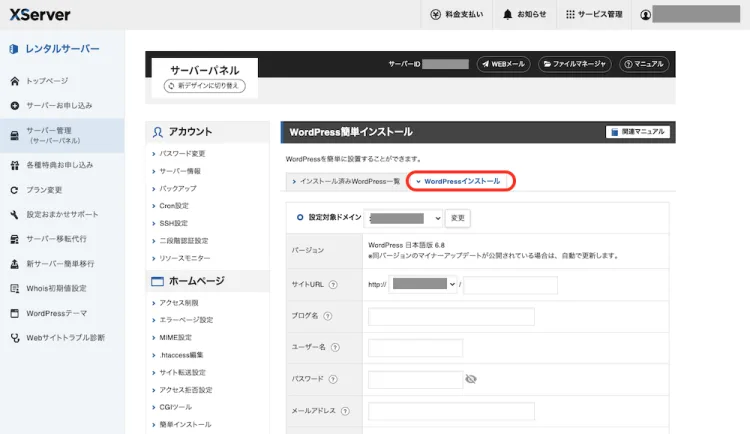
Task: Open アクセス制限 link
Action: [179, 303]
